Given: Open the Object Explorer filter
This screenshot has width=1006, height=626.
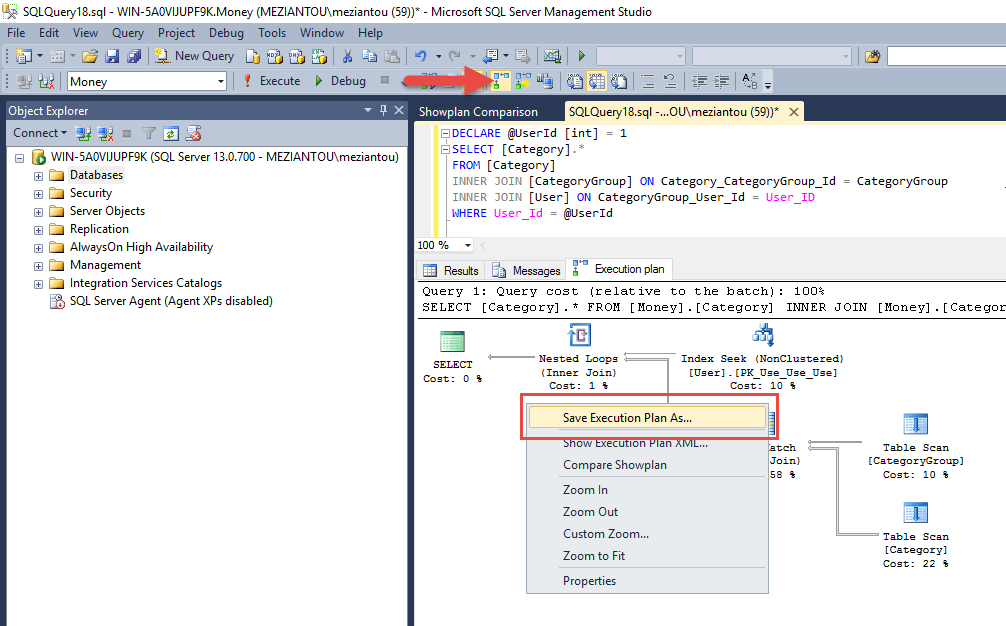Looking at the screenshot, I should pos(148,133).
